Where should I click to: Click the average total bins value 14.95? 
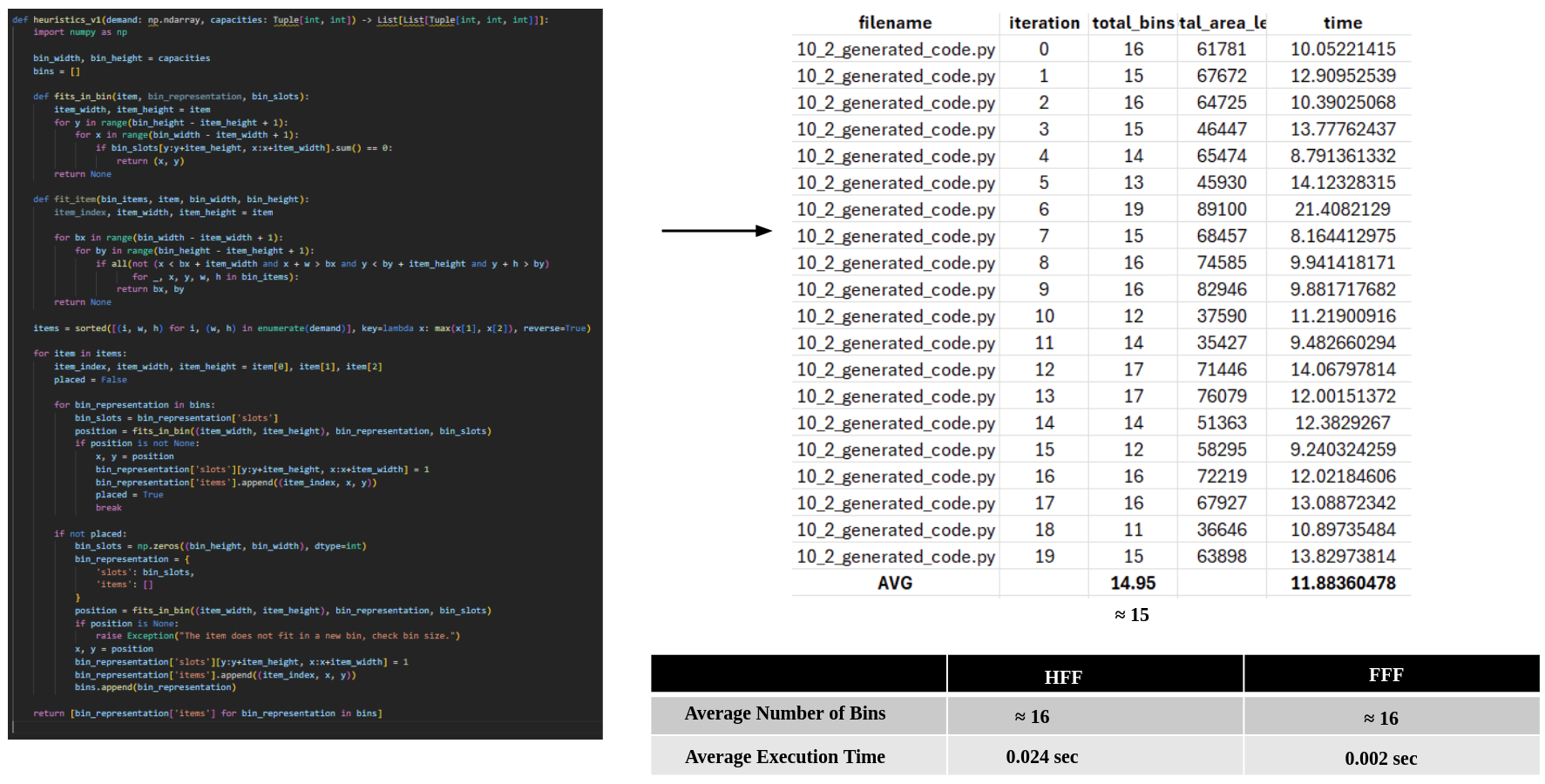1133,583
